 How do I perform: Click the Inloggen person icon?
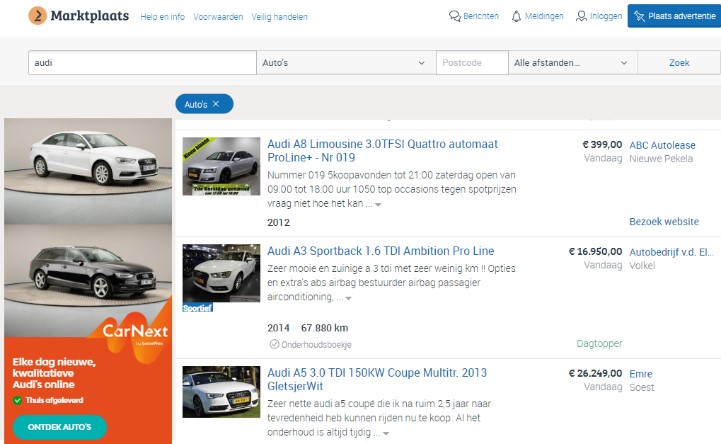(x=581, y=16)
